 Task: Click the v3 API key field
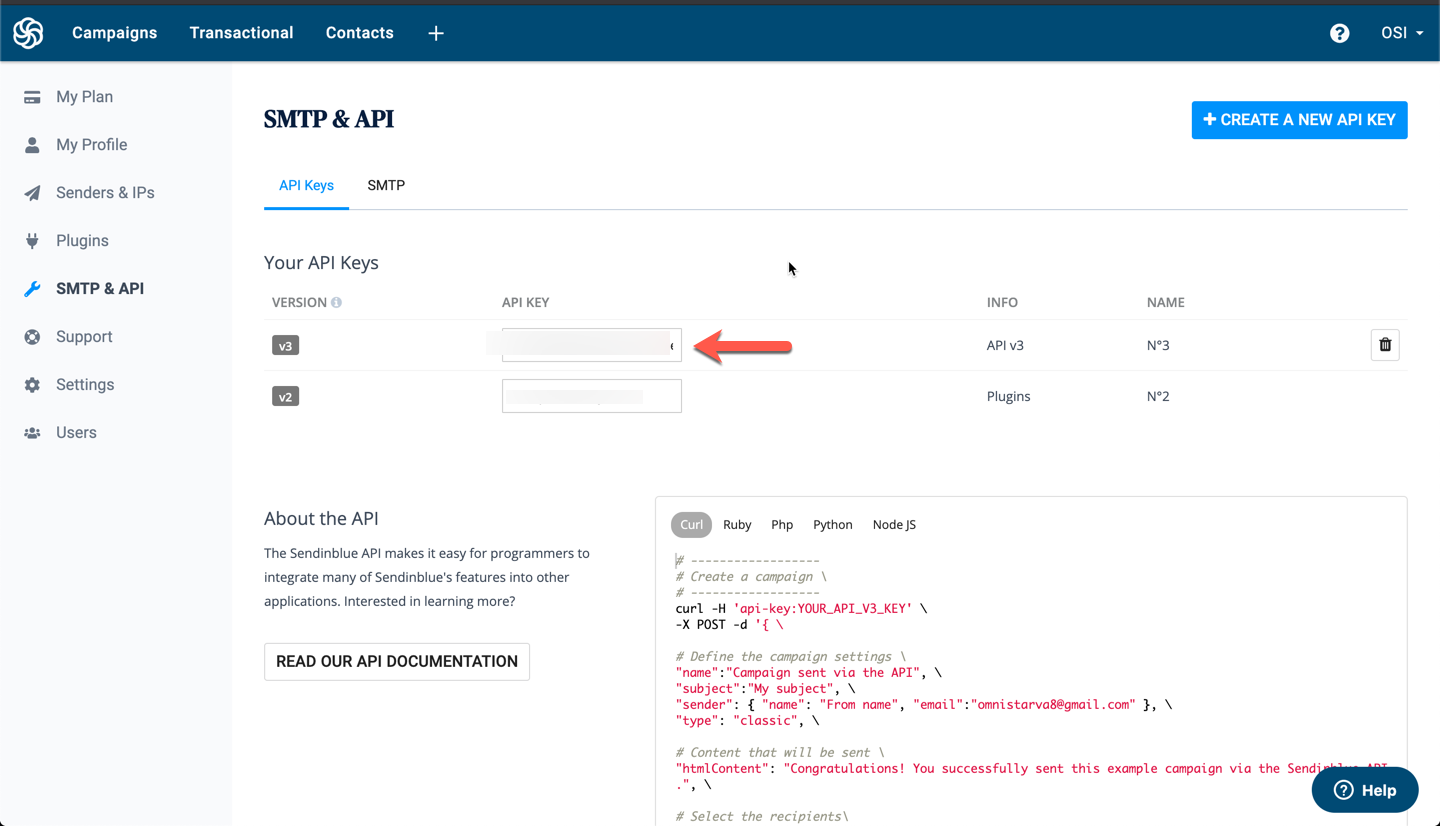(x=592, y=345)
